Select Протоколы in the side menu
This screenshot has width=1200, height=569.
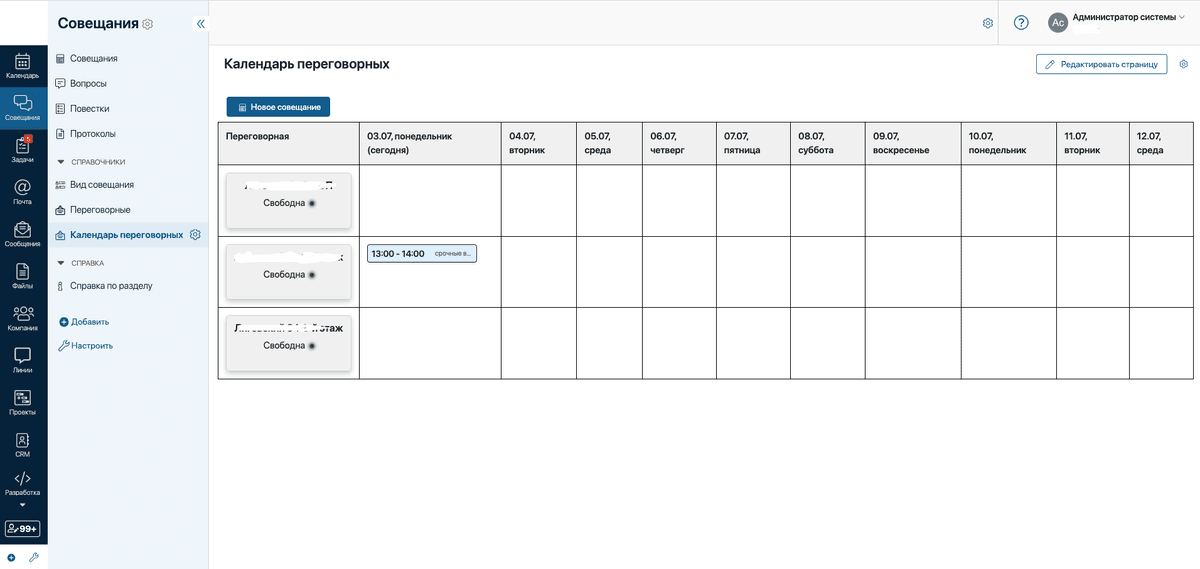(92, 134)
